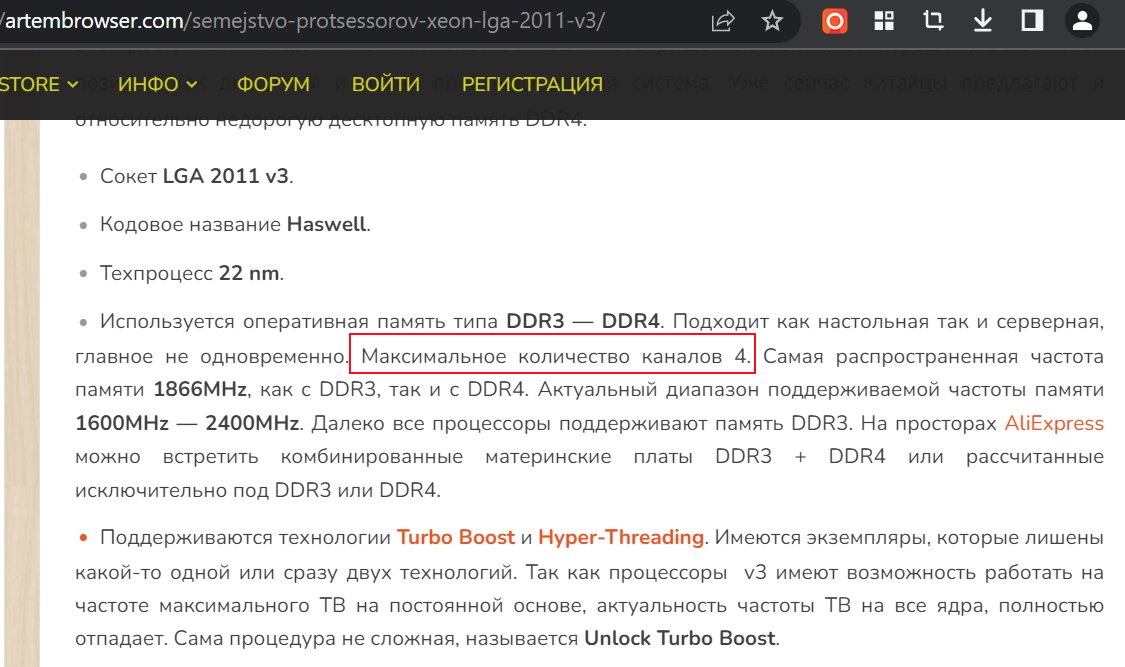Click the bold text '1600MHz — 2400MHz'
1125x667 pixels.
187,423
